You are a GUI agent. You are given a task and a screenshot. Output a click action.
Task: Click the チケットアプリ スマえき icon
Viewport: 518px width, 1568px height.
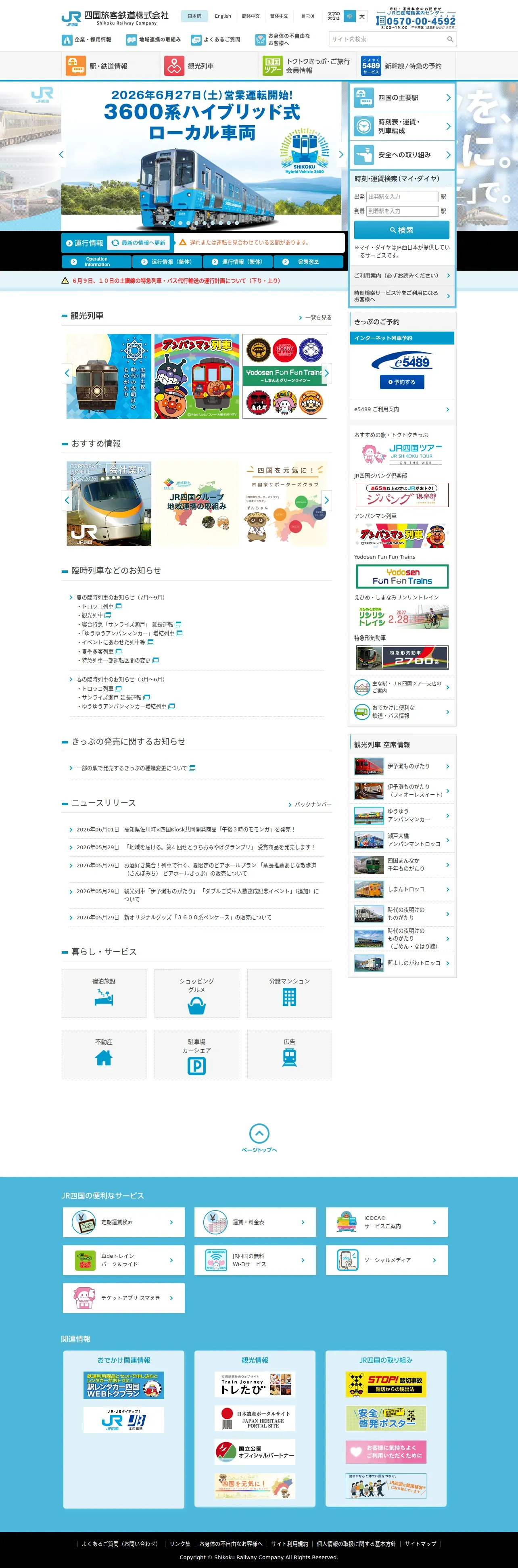click(84, 1298)
